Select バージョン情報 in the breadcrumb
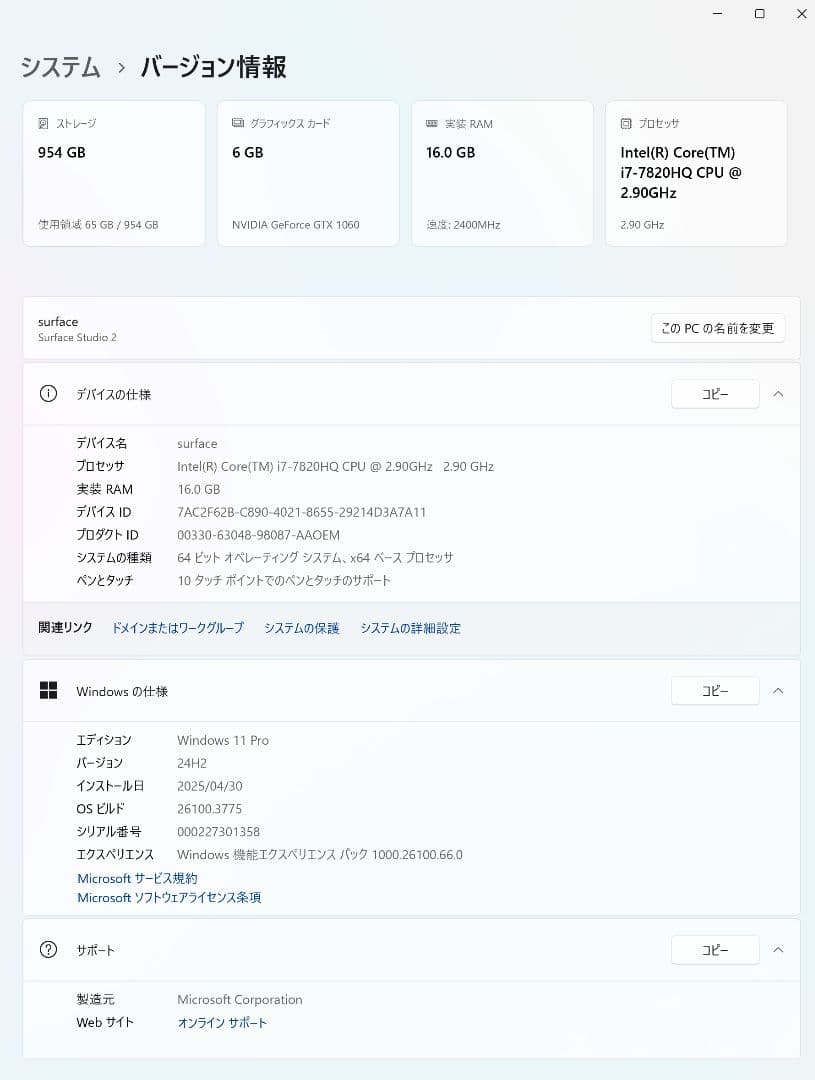This screenshot has width=815, height=1080. coord(212,68)
